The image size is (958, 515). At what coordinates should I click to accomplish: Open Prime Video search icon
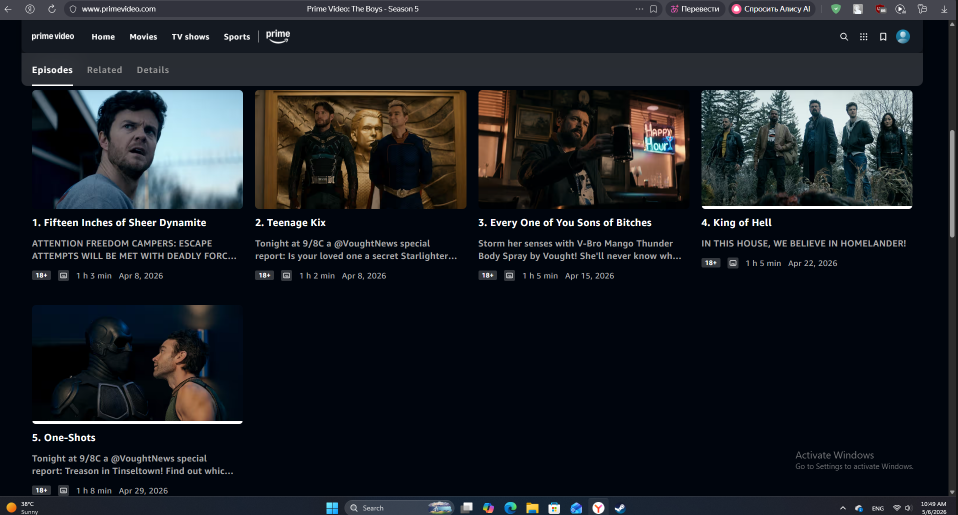point(844,37)
